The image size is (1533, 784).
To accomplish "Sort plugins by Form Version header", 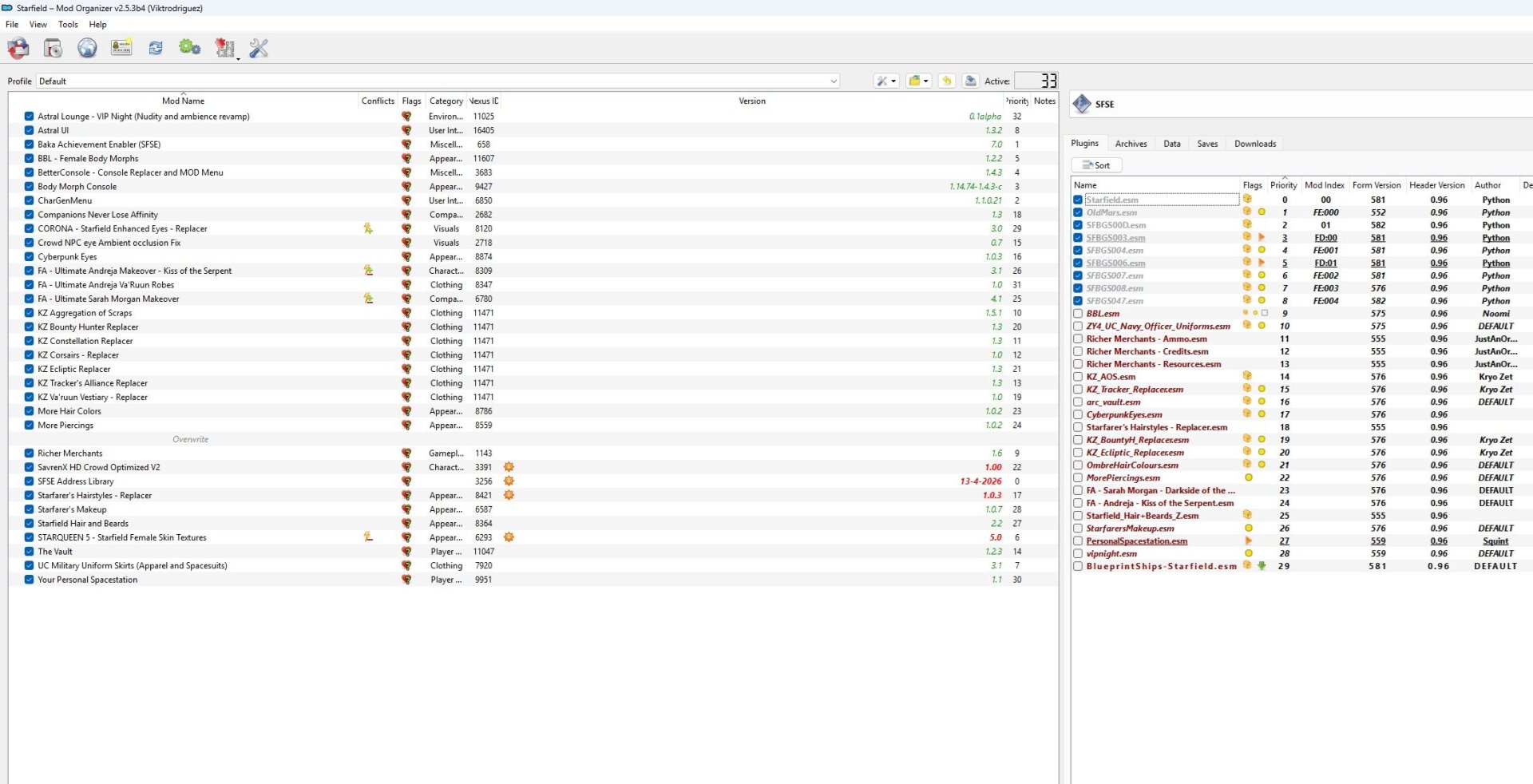I will [1377, 185].
